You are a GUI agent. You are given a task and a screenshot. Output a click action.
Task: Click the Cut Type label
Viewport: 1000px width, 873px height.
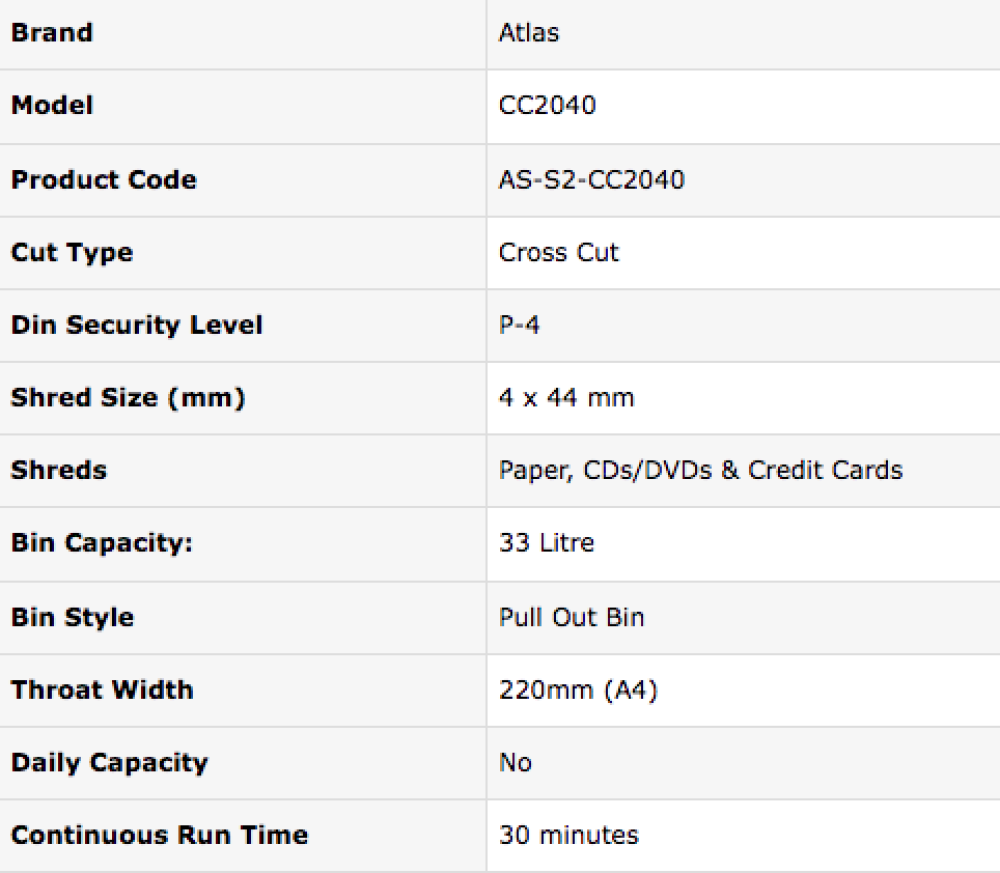click(x=72, y=252)
